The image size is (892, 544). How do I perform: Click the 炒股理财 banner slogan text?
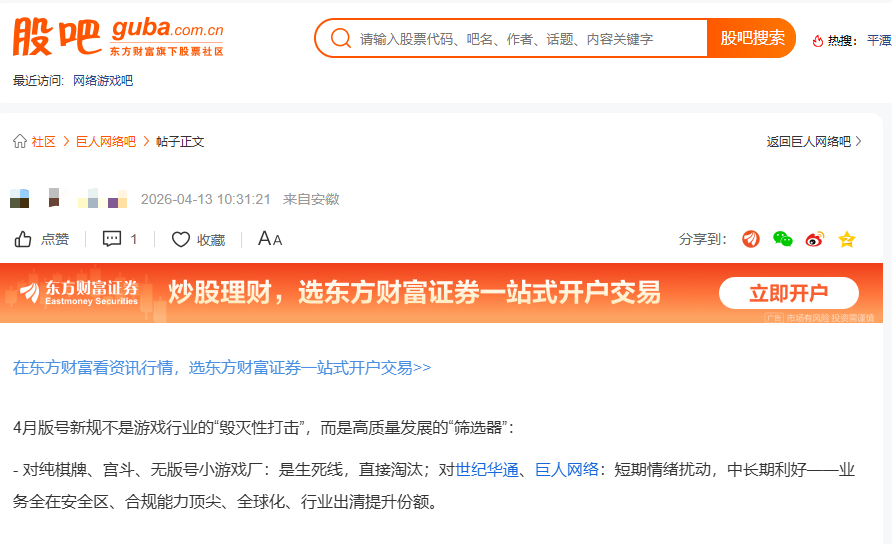(x=415, y=292)
